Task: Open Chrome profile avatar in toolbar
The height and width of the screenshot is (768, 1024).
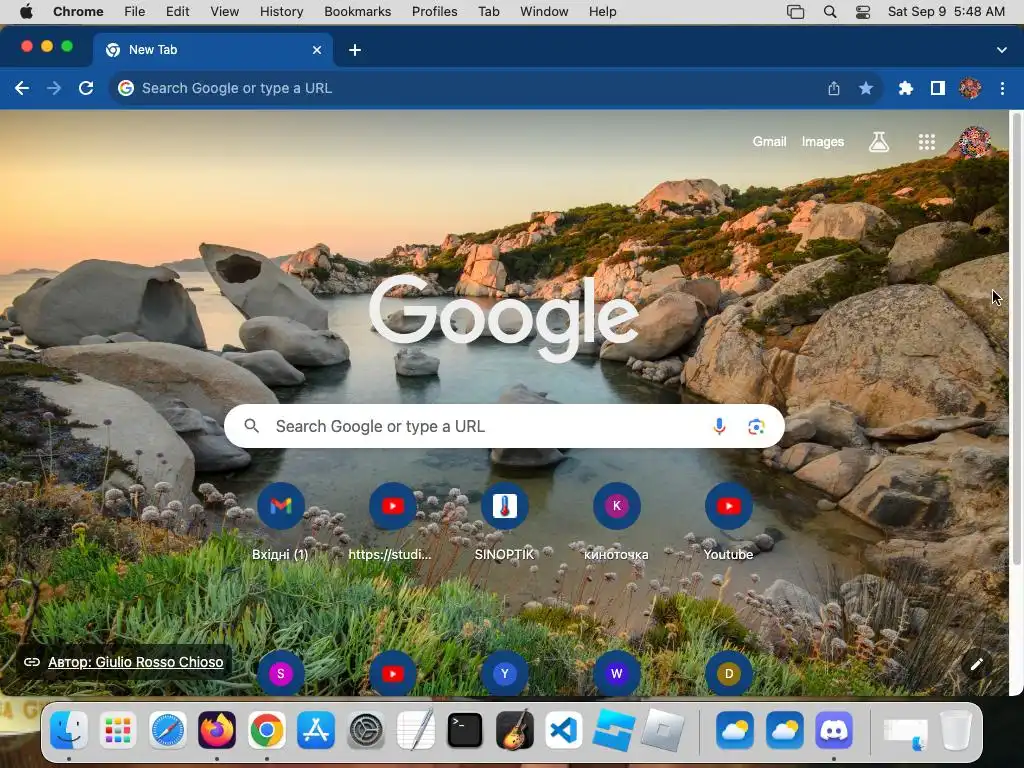Action: 969,88
